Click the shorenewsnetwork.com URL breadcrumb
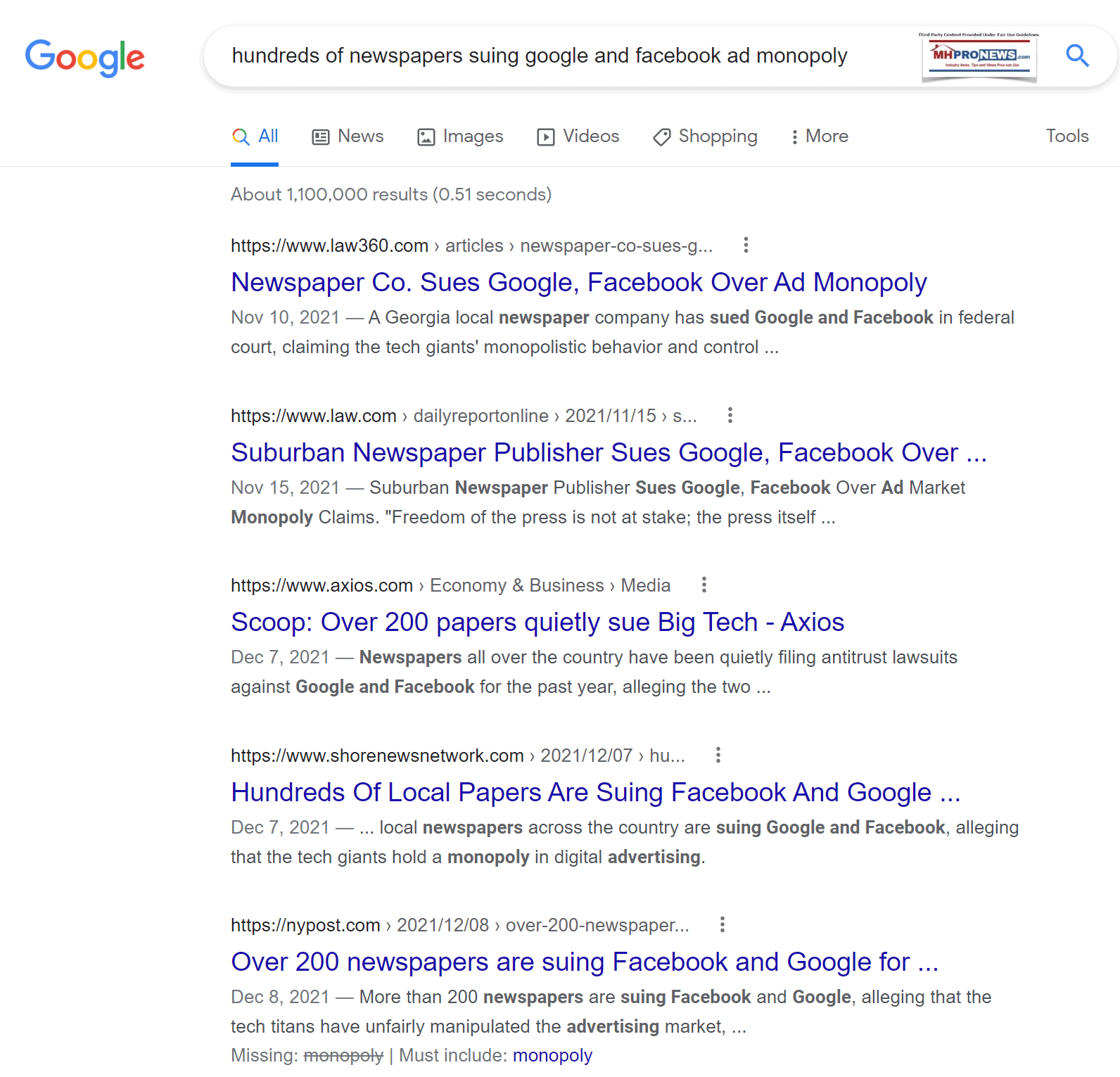This screenshot has width=1120, height=1077. [458, 756]
